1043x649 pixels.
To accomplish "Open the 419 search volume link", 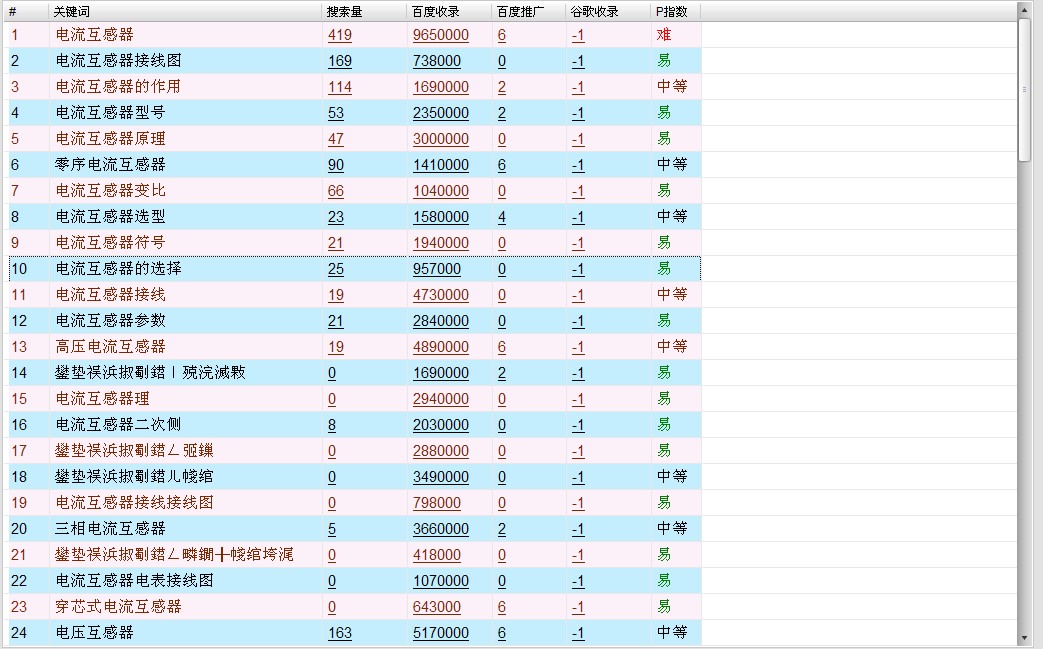I will 339,35.
